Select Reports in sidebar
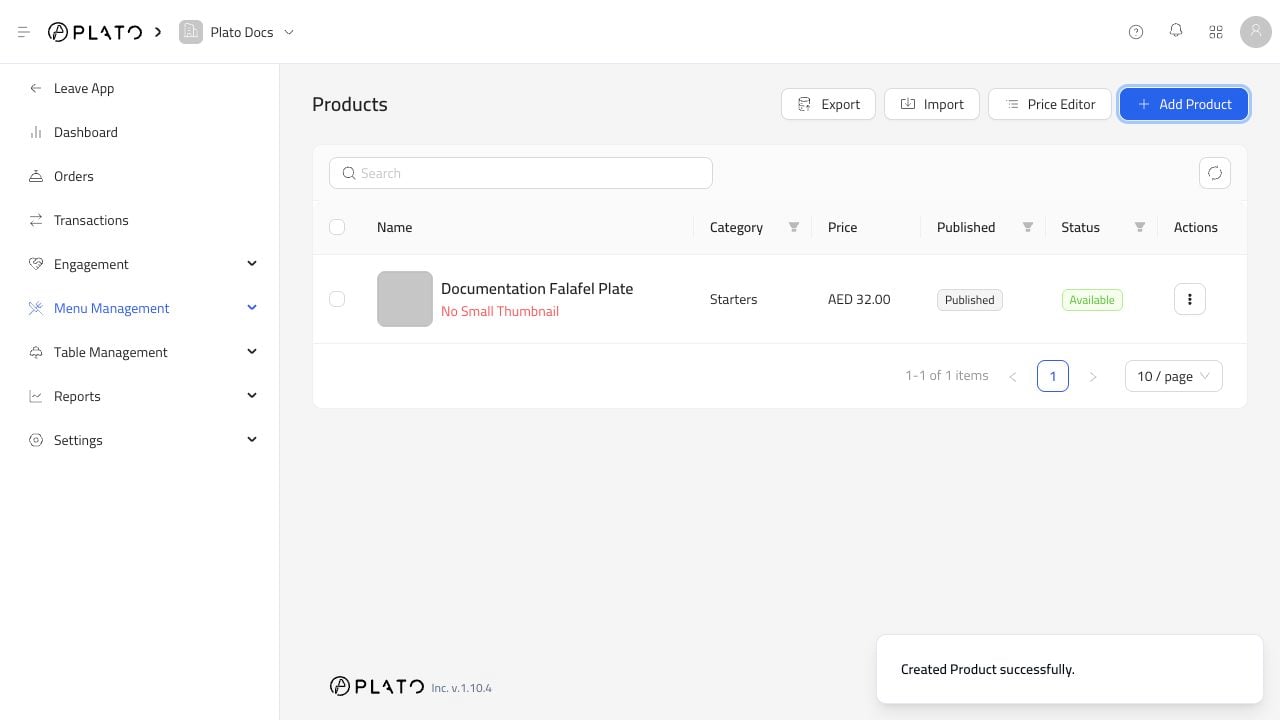 [77, 396]
